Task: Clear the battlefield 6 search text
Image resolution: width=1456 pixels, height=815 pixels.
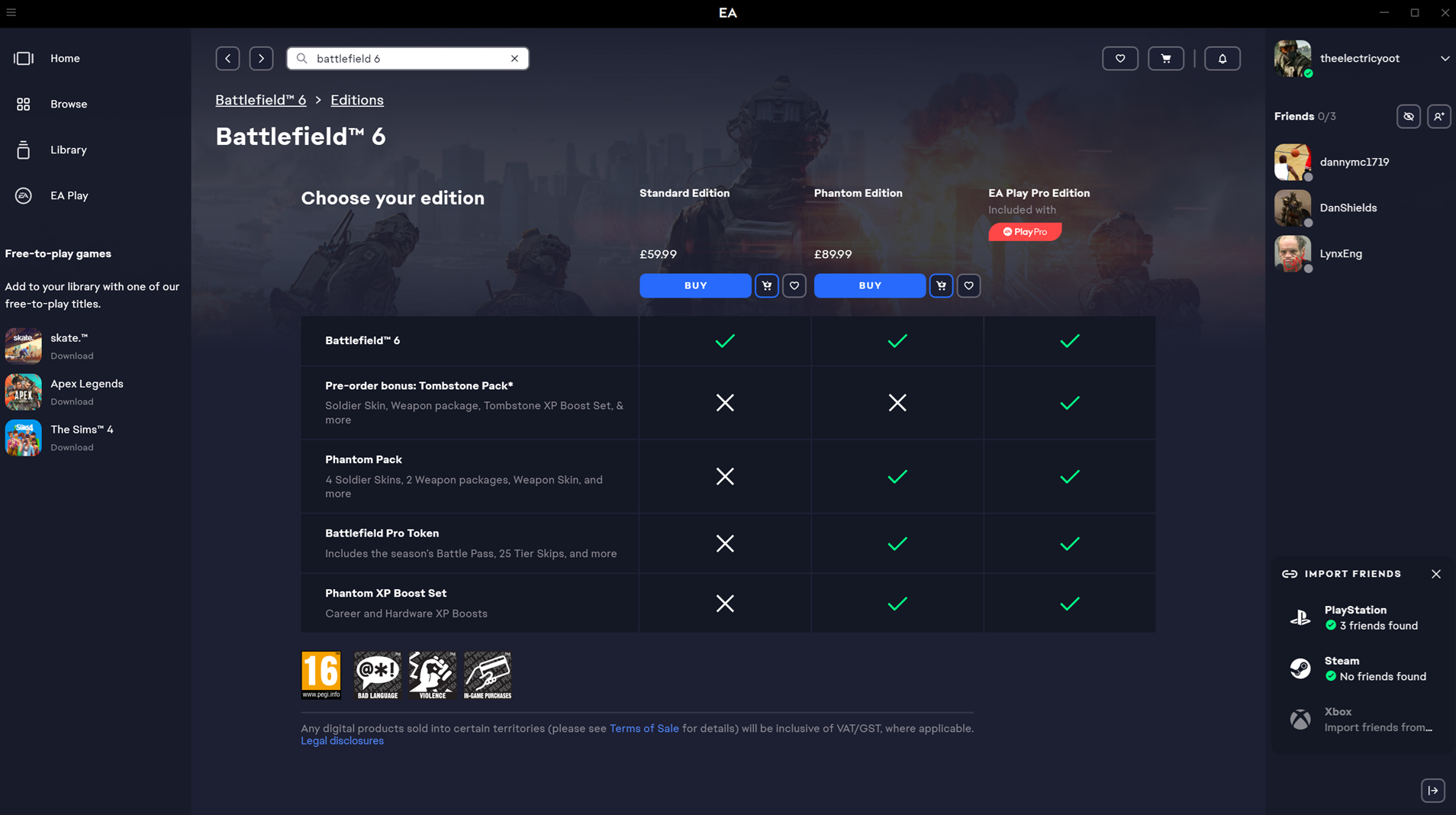Action: (514, 59)
